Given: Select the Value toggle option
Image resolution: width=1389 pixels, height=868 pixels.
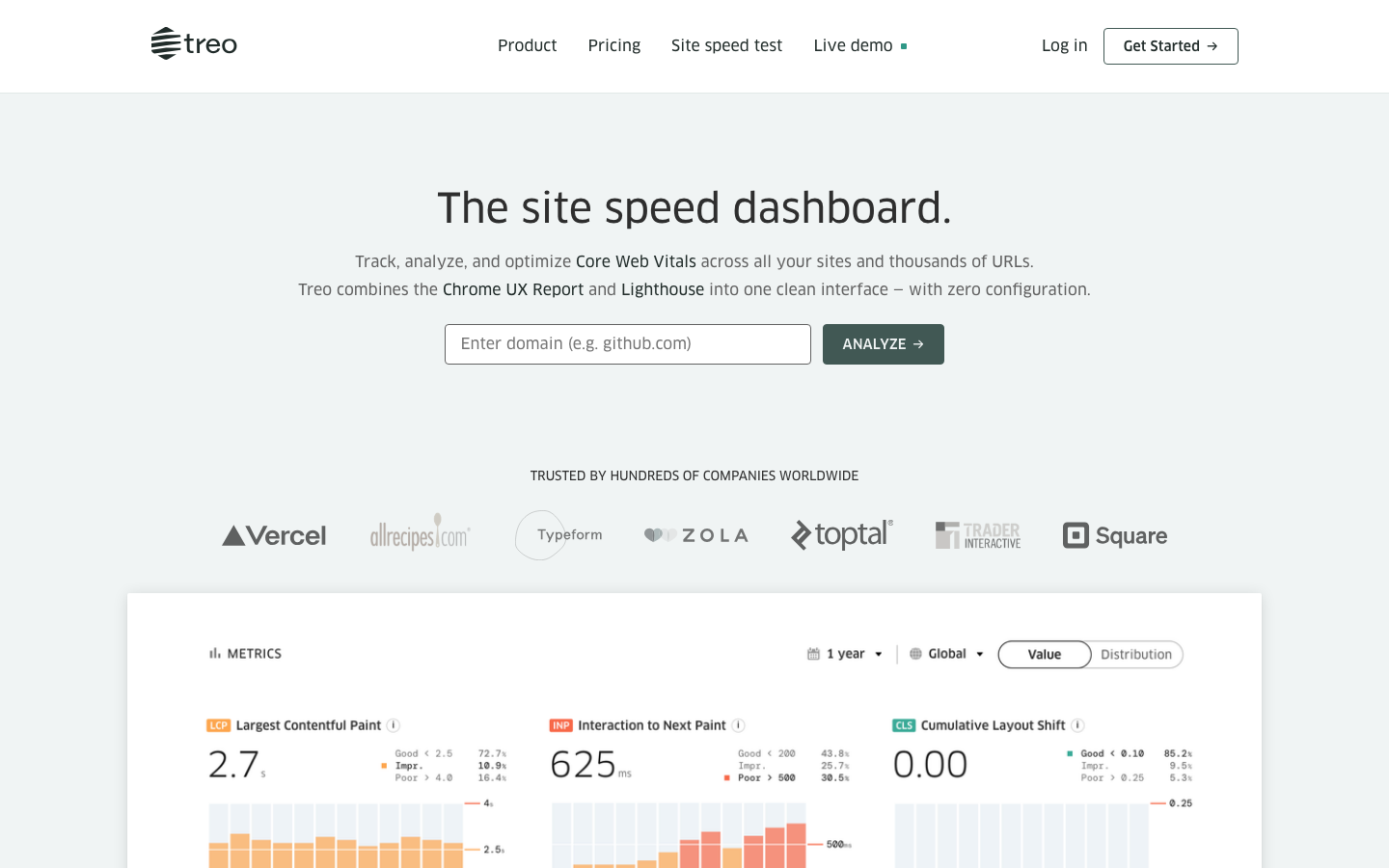Looking at the screenshot, I should click(x=1045, y=654).
